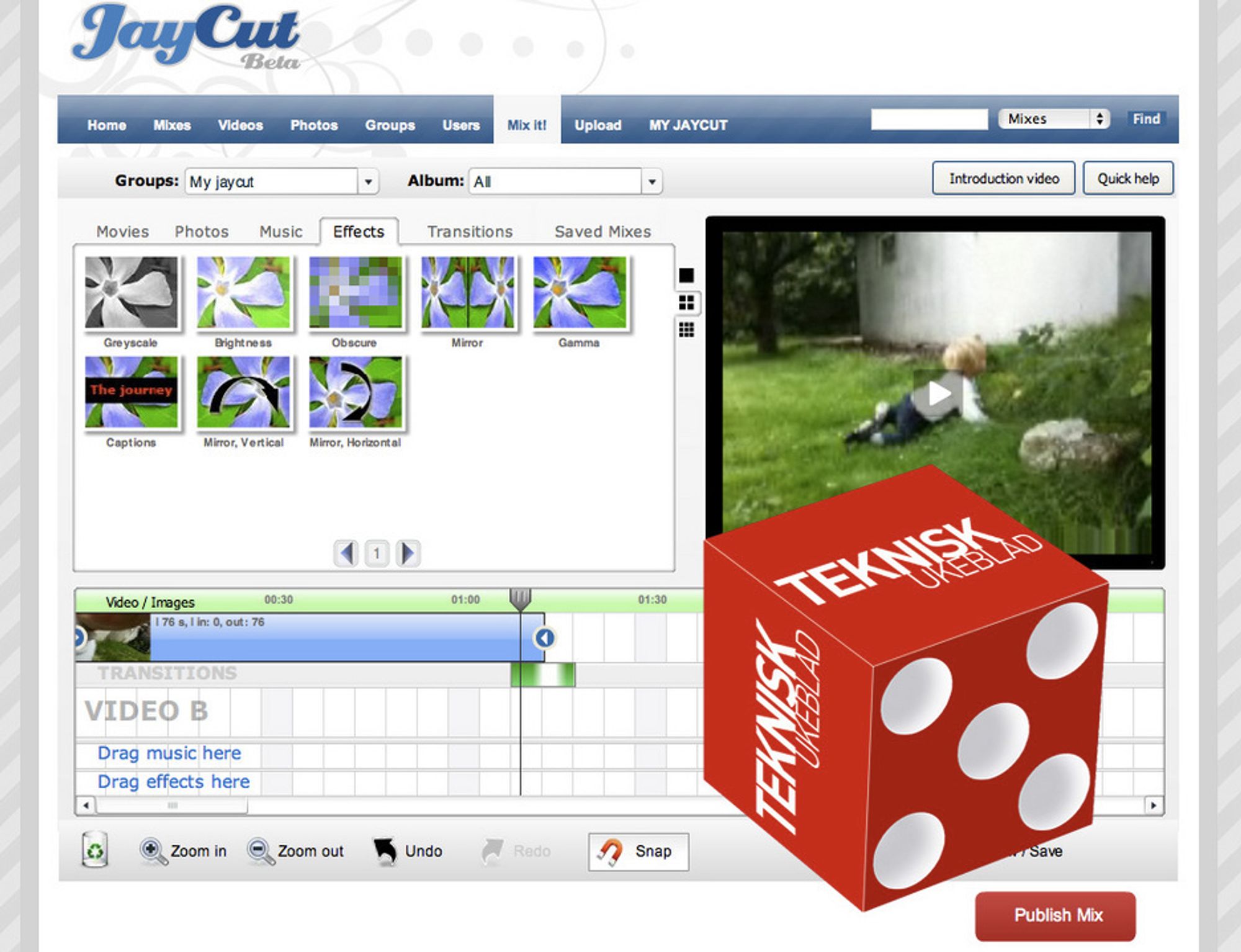Viewport: 1241px width, 952px height.
Task: Toggle the Snap magnet button
Action: tap(638, 851)
